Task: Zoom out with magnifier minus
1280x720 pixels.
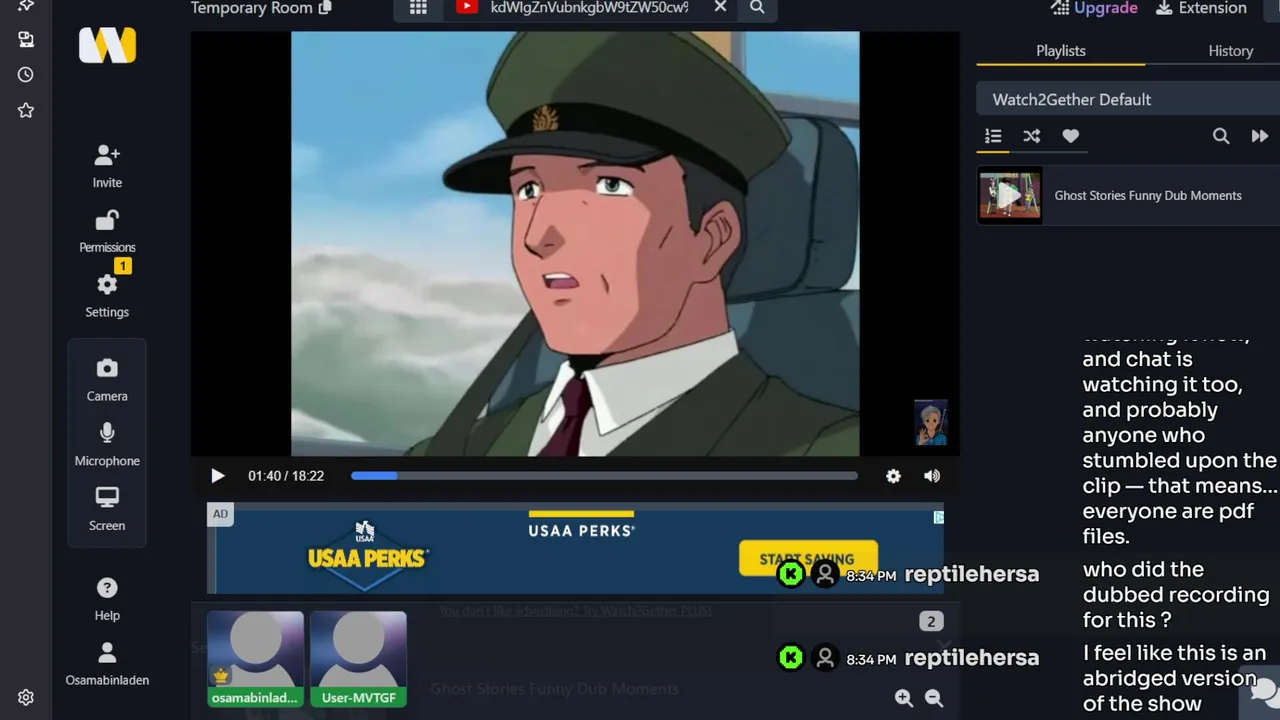Action: coord(934,698)
